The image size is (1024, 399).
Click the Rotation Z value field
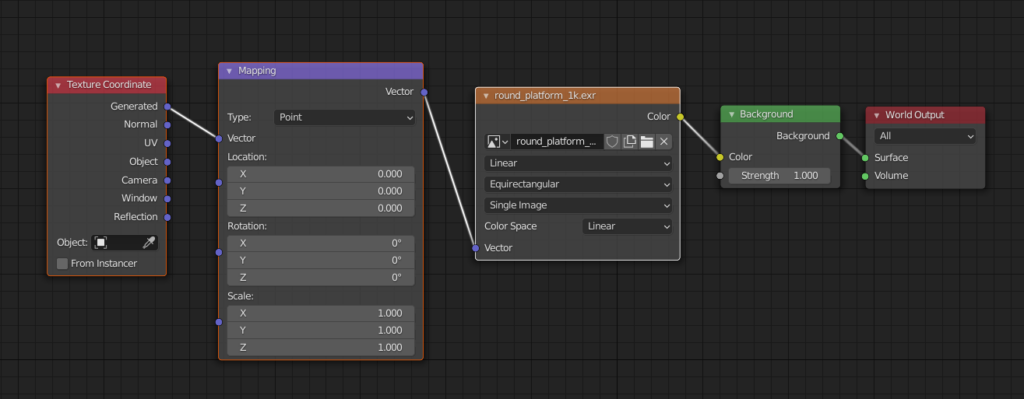321,277
